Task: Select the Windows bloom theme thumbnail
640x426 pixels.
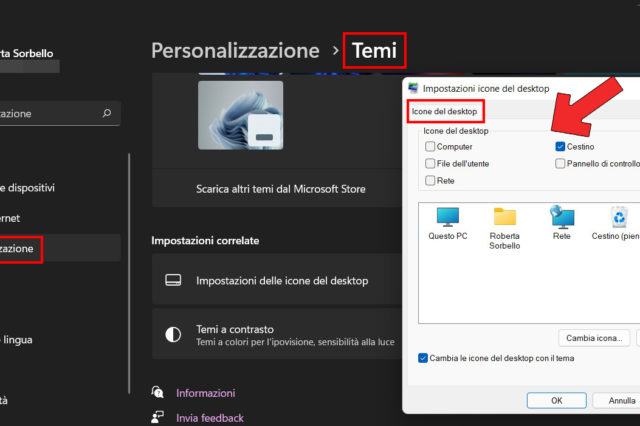Action: [x=240, y=115]
